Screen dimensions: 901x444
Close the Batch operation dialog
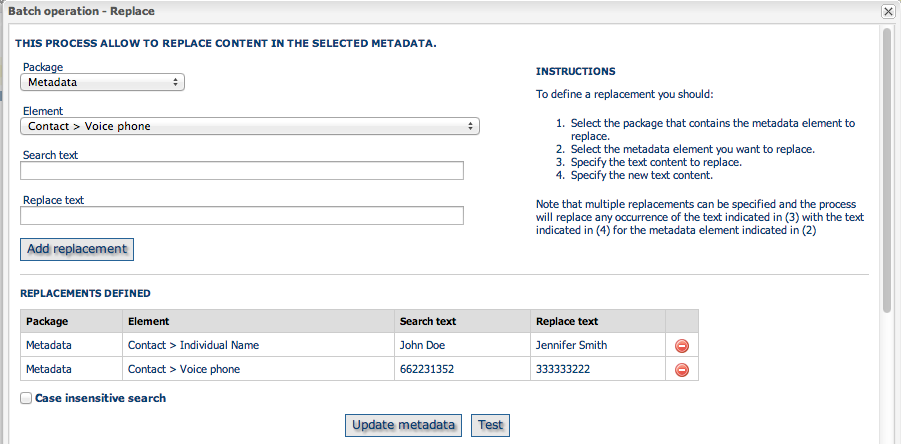coord(887,11)
